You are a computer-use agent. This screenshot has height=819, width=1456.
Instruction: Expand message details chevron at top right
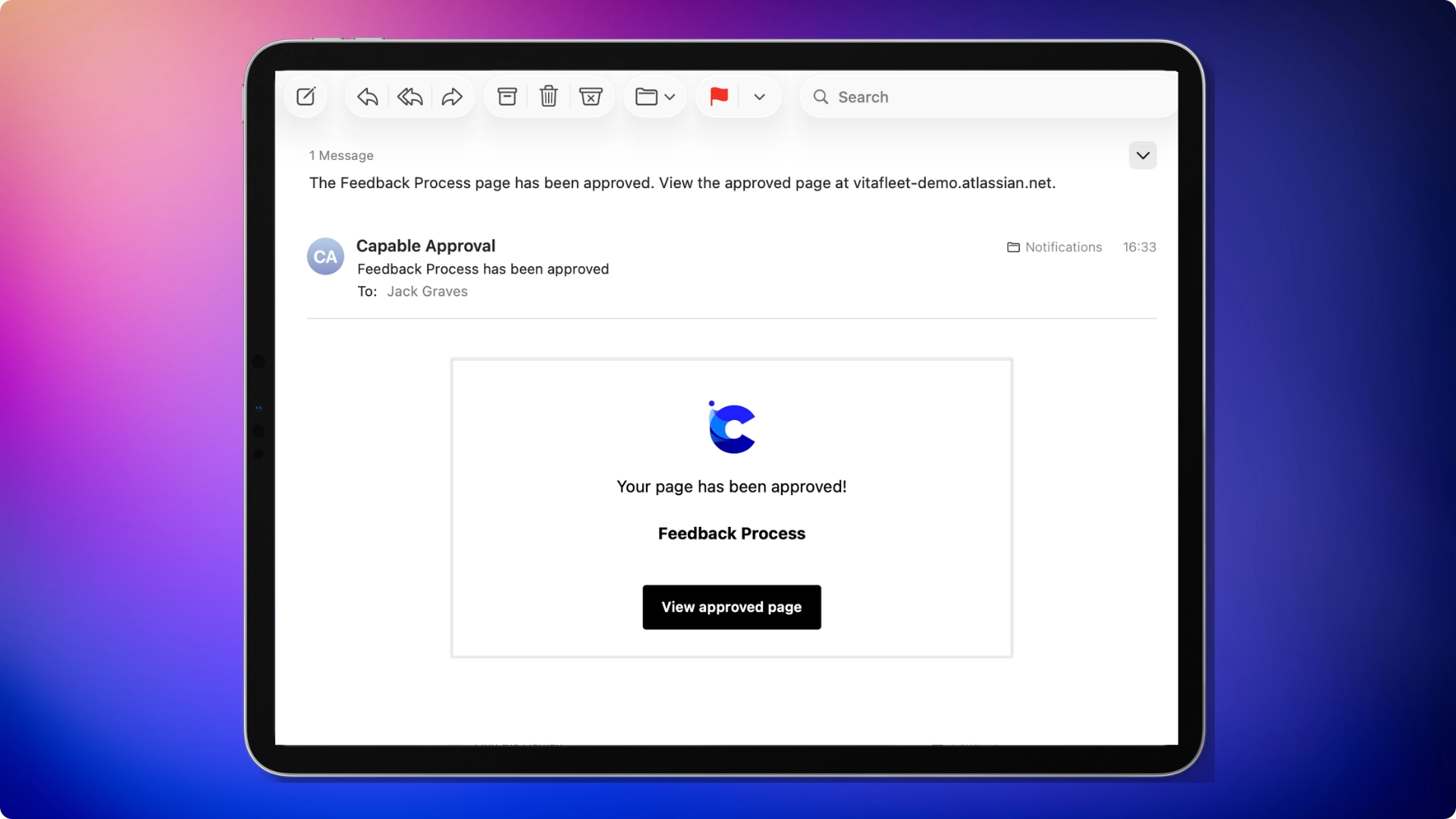1143,155
